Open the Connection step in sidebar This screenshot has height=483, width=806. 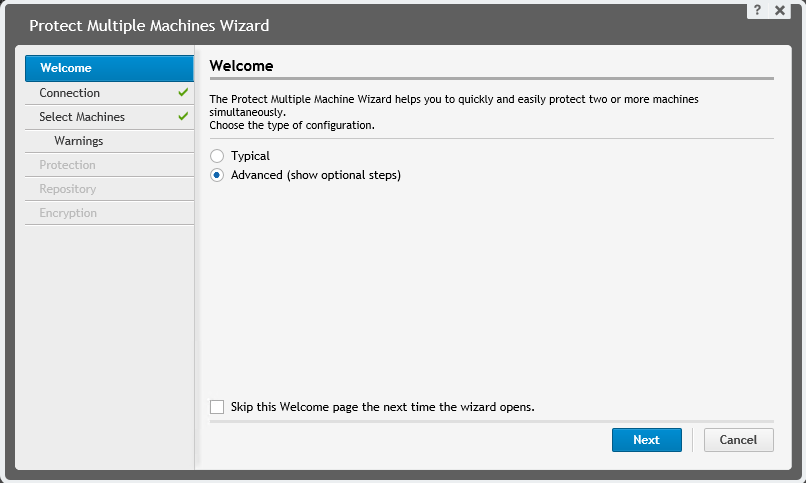70,93
